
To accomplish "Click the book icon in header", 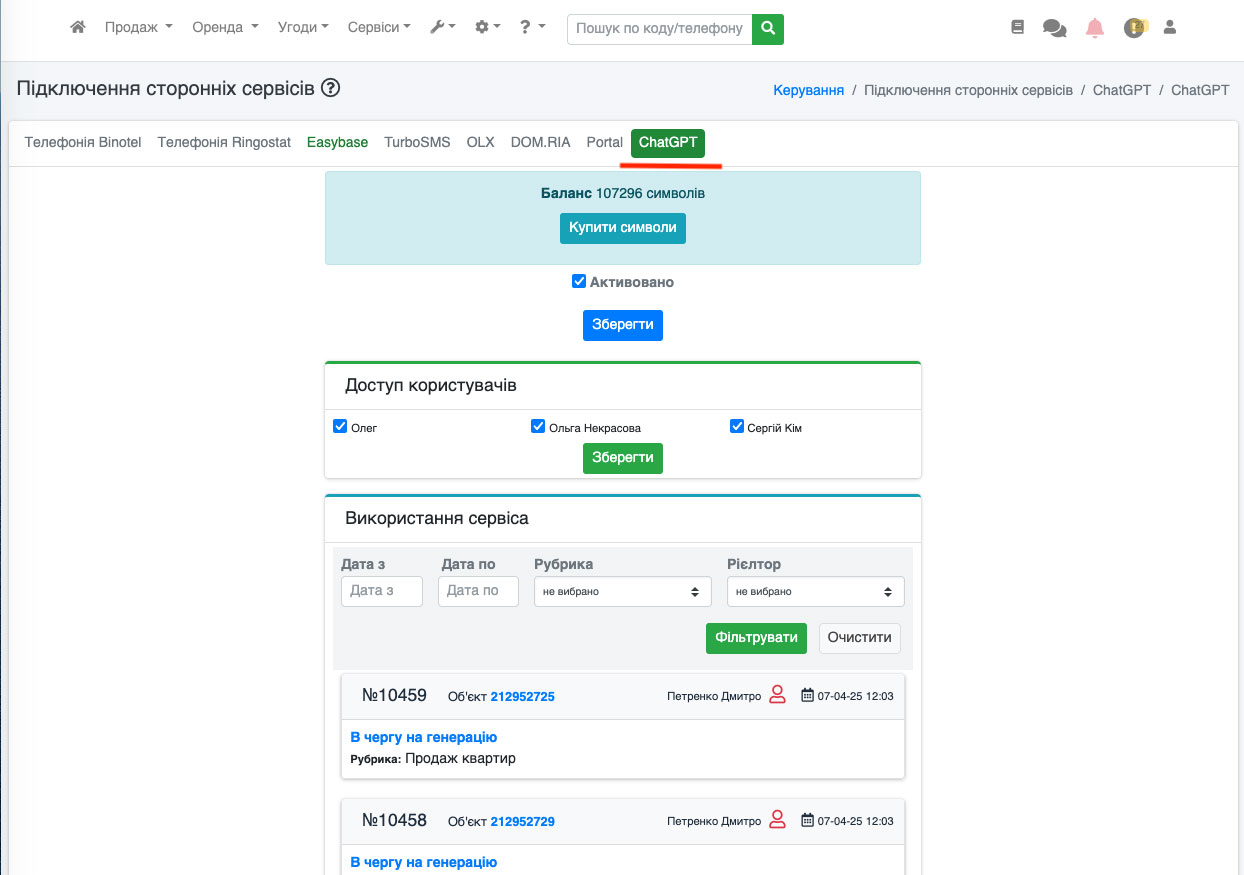I will tap(1018, 28).
